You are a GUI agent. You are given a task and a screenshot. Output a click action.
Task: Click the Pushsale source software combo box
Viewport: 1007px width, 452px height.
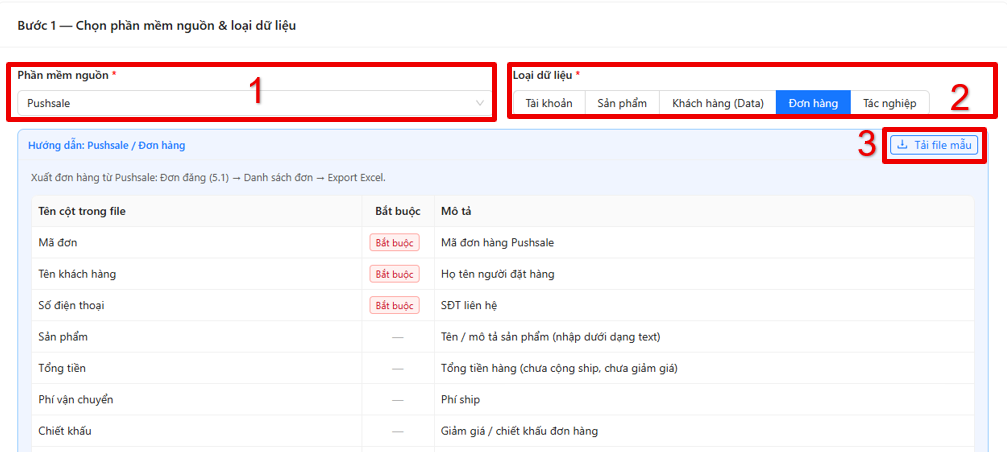(255, 103)
